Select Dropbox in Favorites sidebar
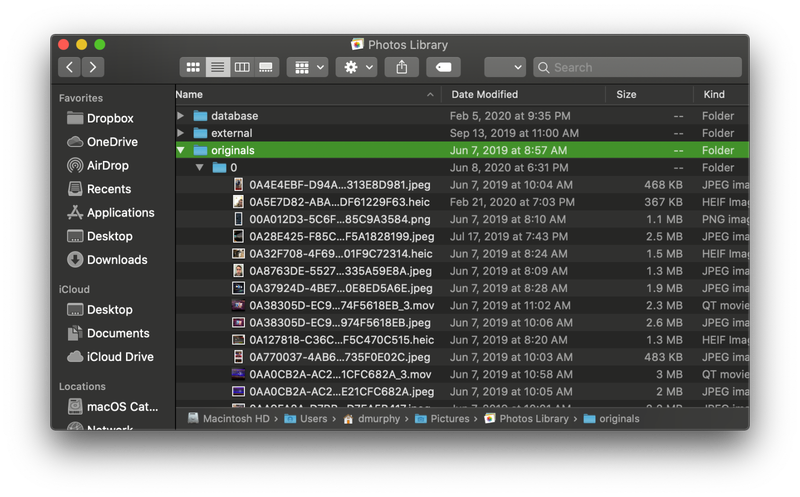Screen dimensions: 800x497 pos(110,118)
